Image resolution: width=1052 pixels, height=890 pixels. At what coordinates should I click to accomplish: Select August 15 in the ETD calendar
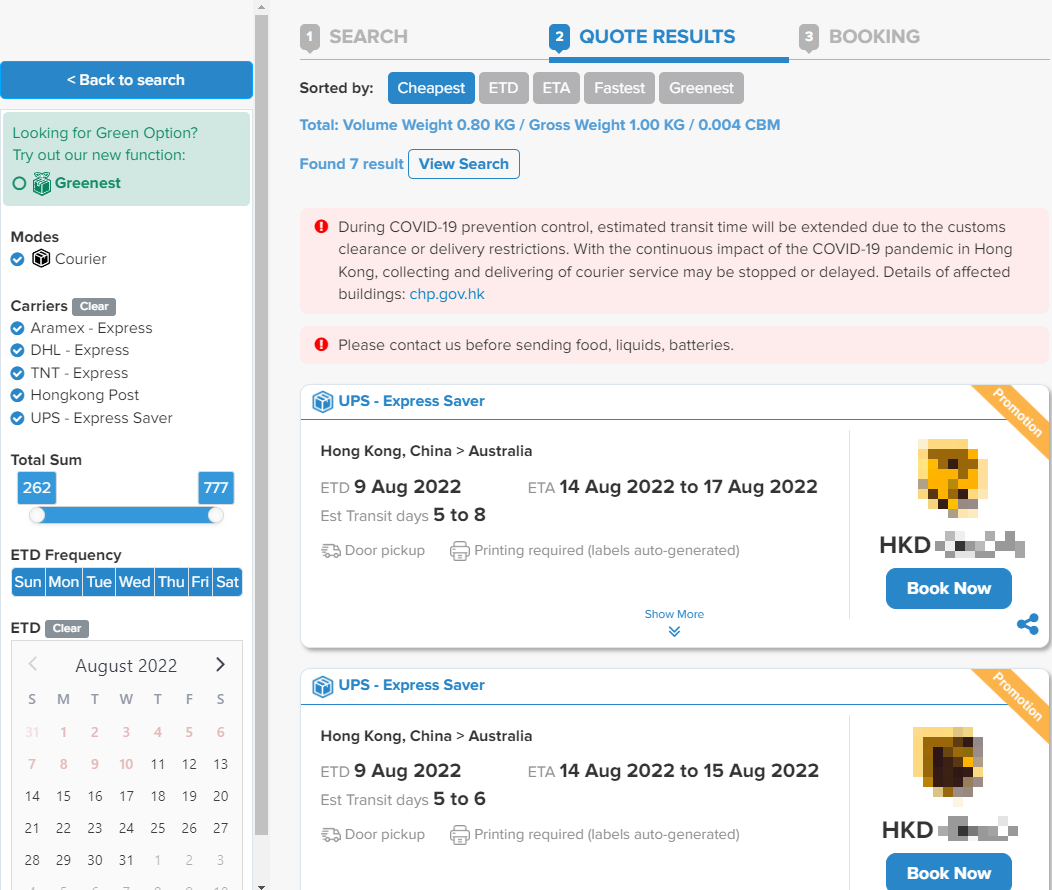[63, 796]
